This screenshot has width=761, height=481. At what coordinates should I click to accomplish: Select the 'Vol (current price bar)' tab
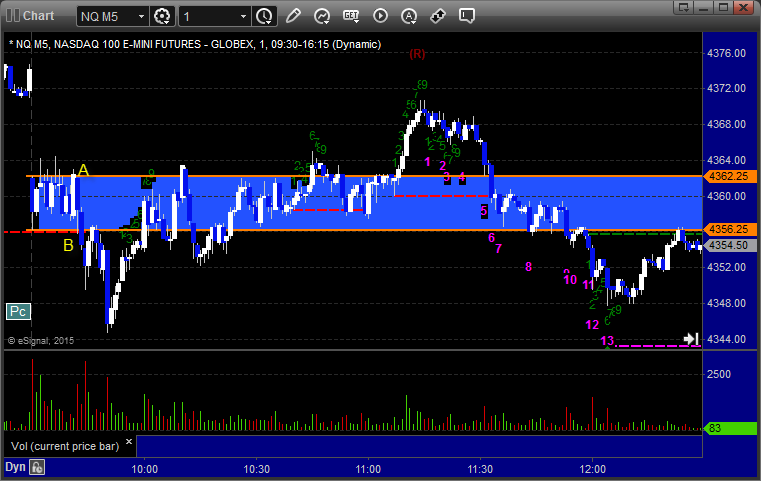tap(65, 446)
